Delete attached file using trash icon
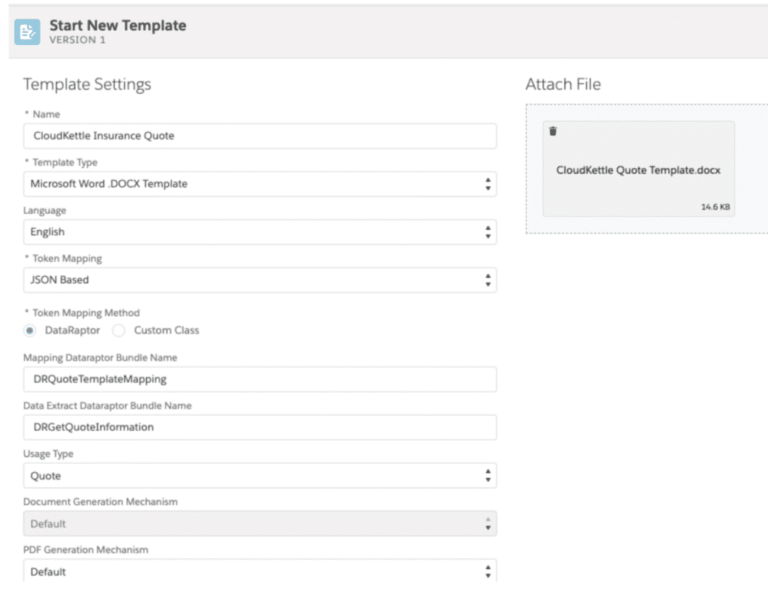Viewport: 768px width, 608px height. coord(553,131)
